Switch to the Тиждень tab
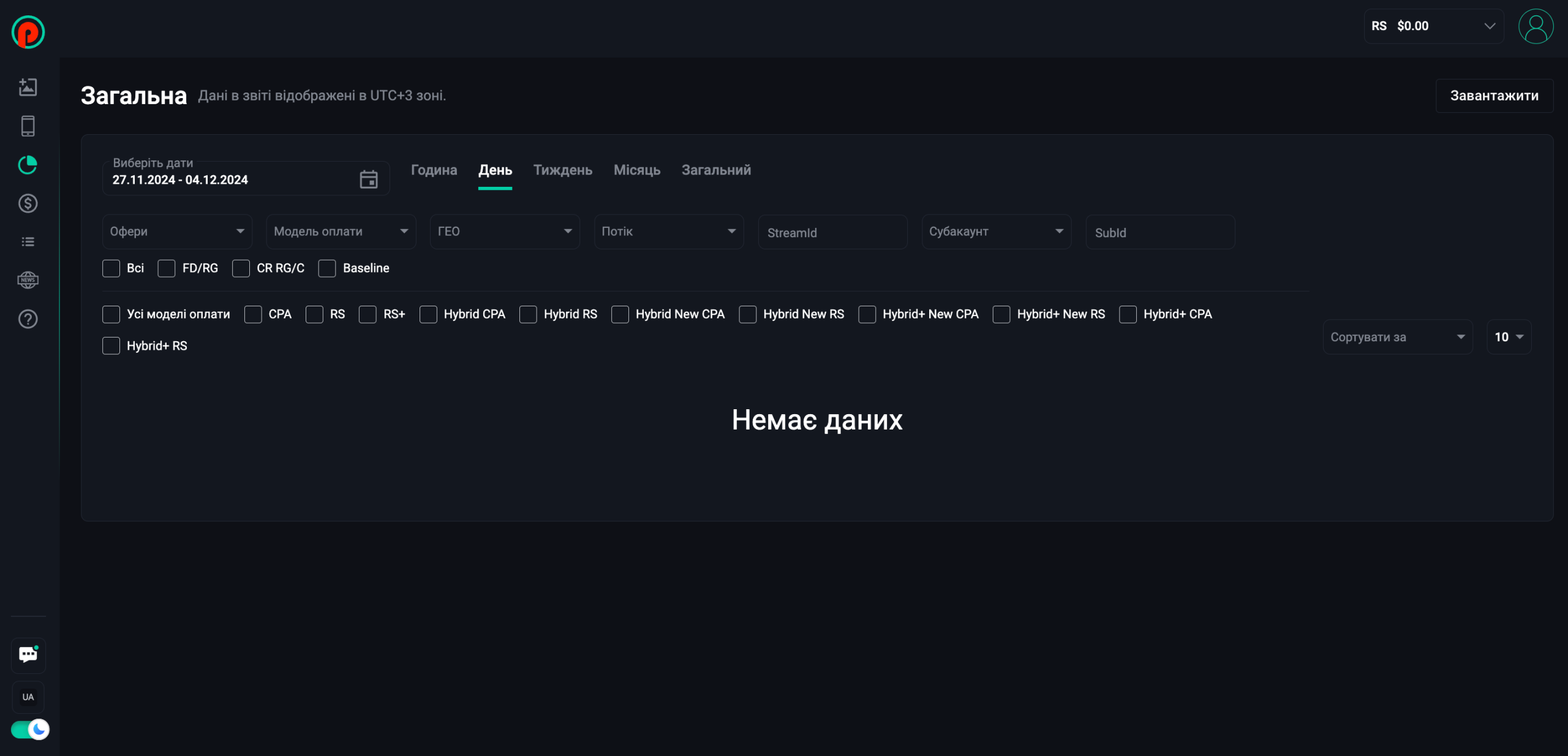 [562, 170]
